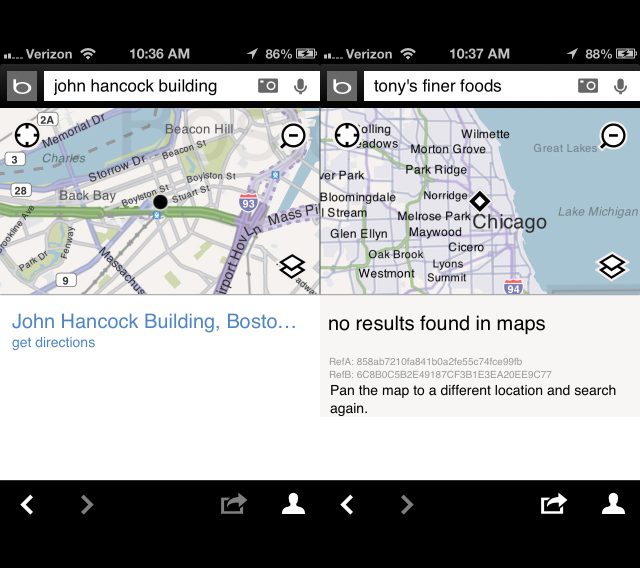Tap Melrose Park label on map
Screen dimensions: 640x568
pyautogui.click(x=434, y=216)
